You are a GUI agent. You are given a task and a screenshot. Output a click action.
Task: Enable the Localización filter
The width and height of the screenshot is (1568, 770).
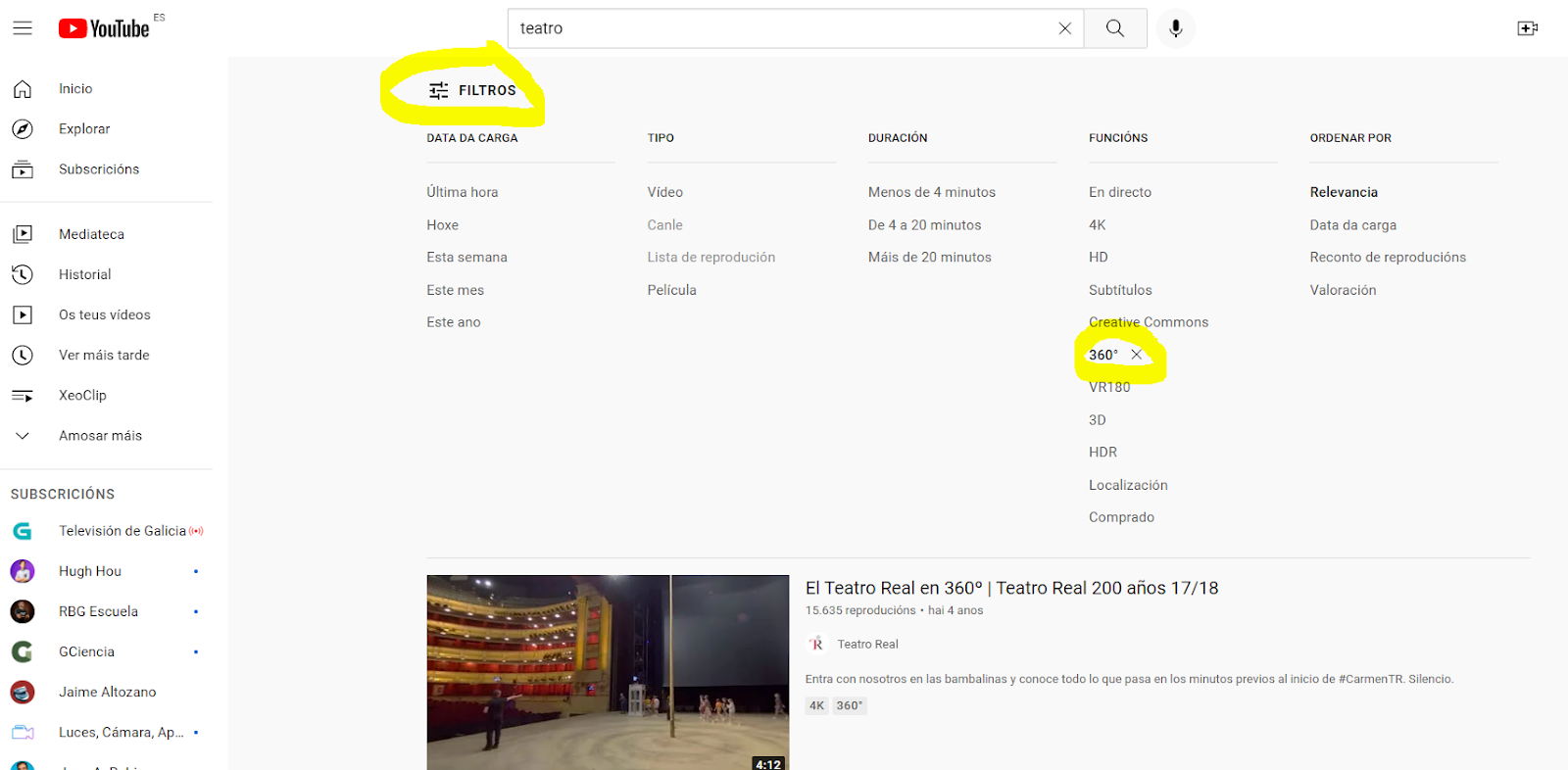[1128, 485]
